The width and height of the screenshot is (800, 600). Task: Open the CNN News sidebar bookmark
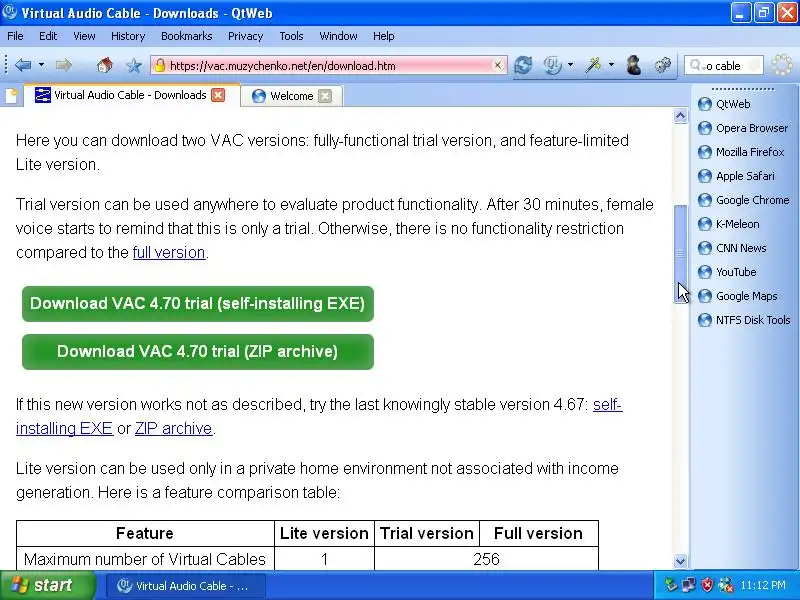732,248
